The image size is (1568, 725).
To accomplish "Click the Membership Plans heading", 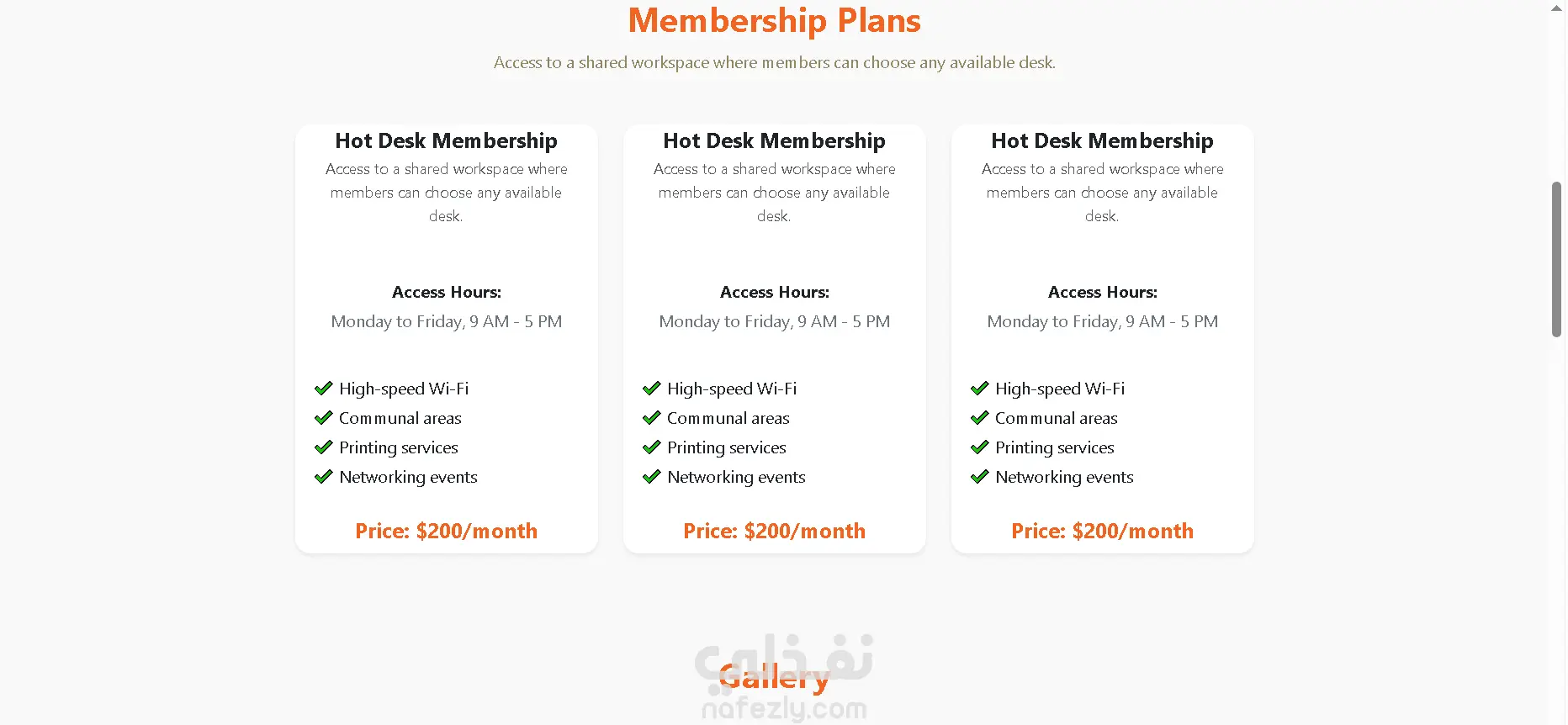I will click(x=774, y=21).
